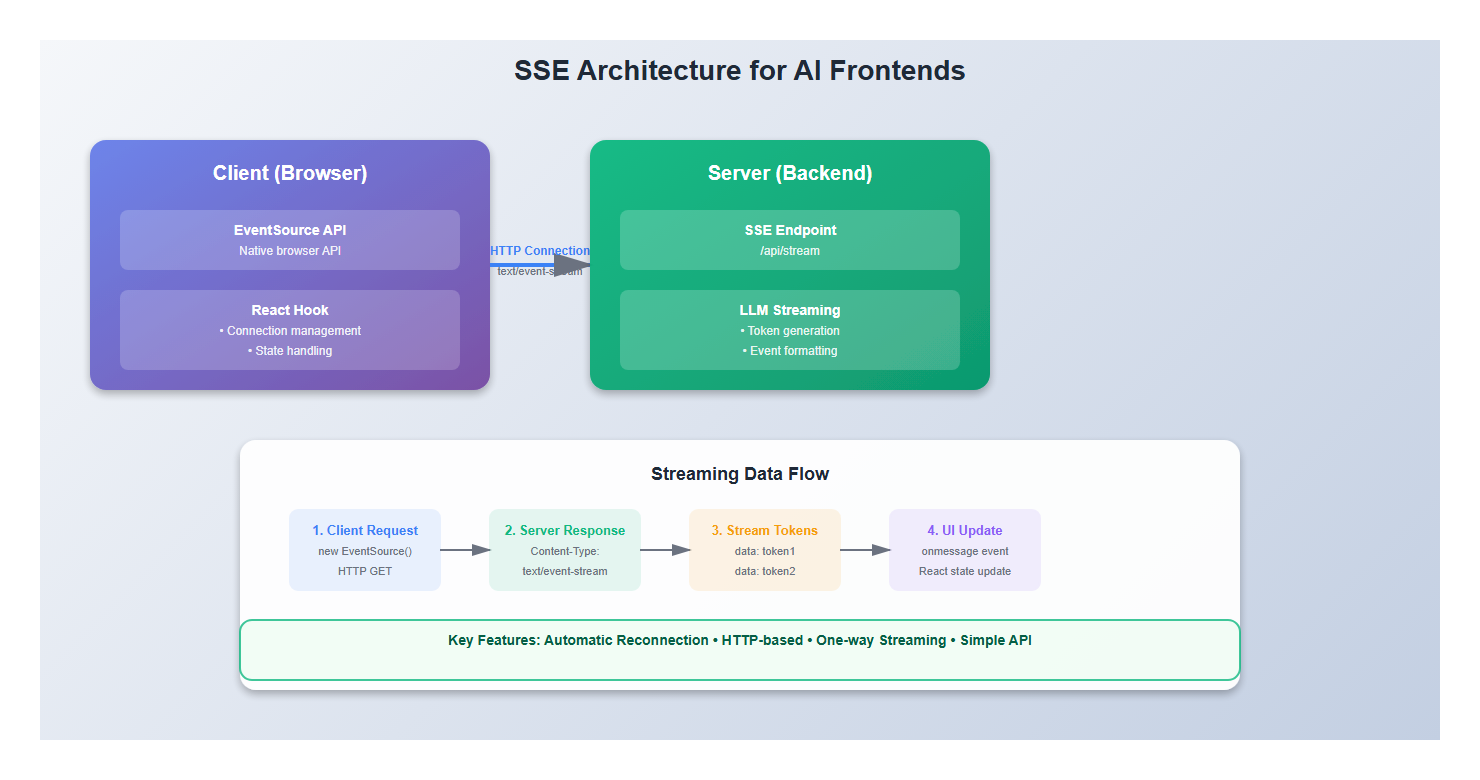The image size is (1480, 780).
Task: Click arrow from Stream Tokens to UI Update
Action: [x=865, y=550]
